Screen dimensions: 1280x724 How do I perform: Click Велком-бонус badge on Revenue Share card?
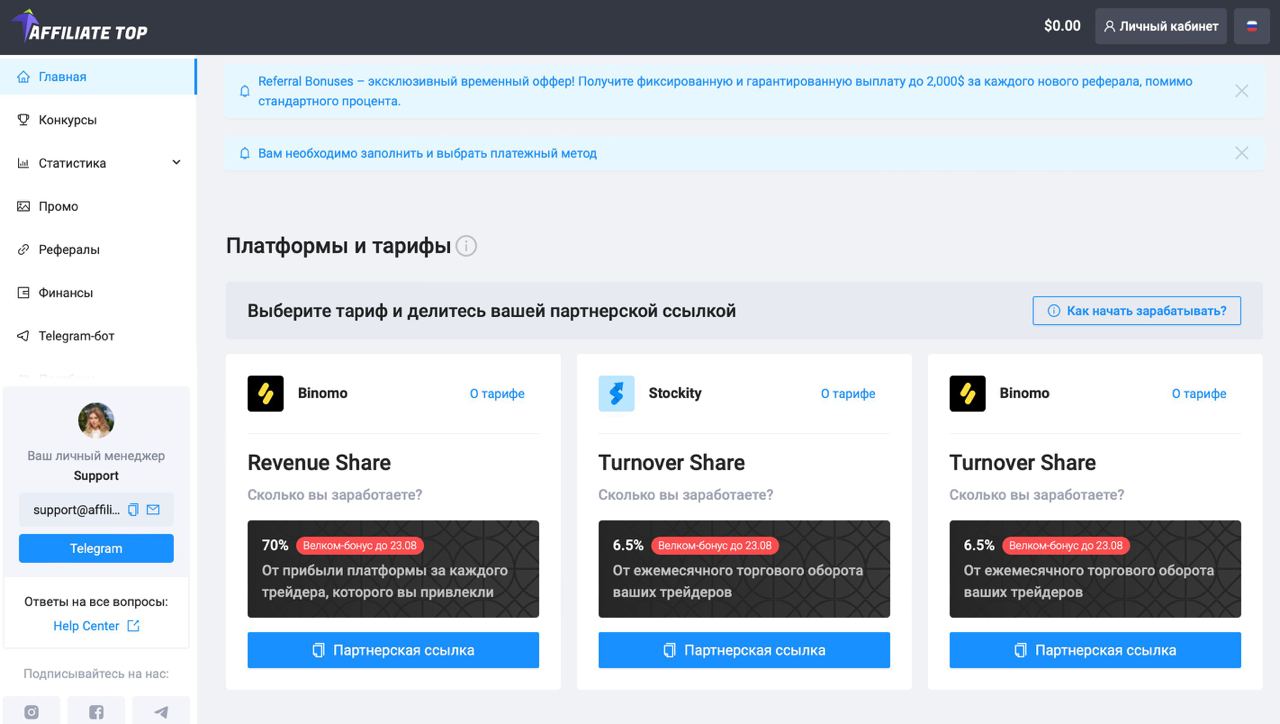[360, 546]
